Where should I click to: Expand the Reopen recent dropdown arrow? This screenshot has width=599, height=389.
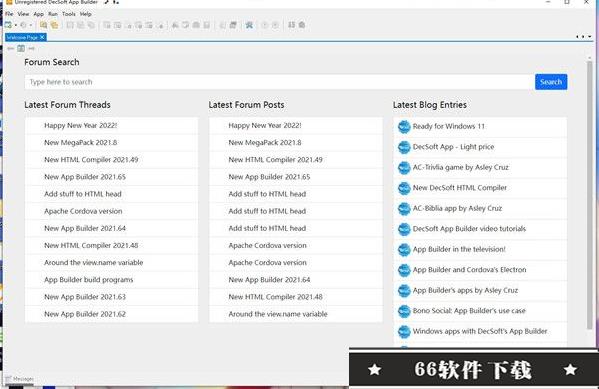click(x=31, y=25)
